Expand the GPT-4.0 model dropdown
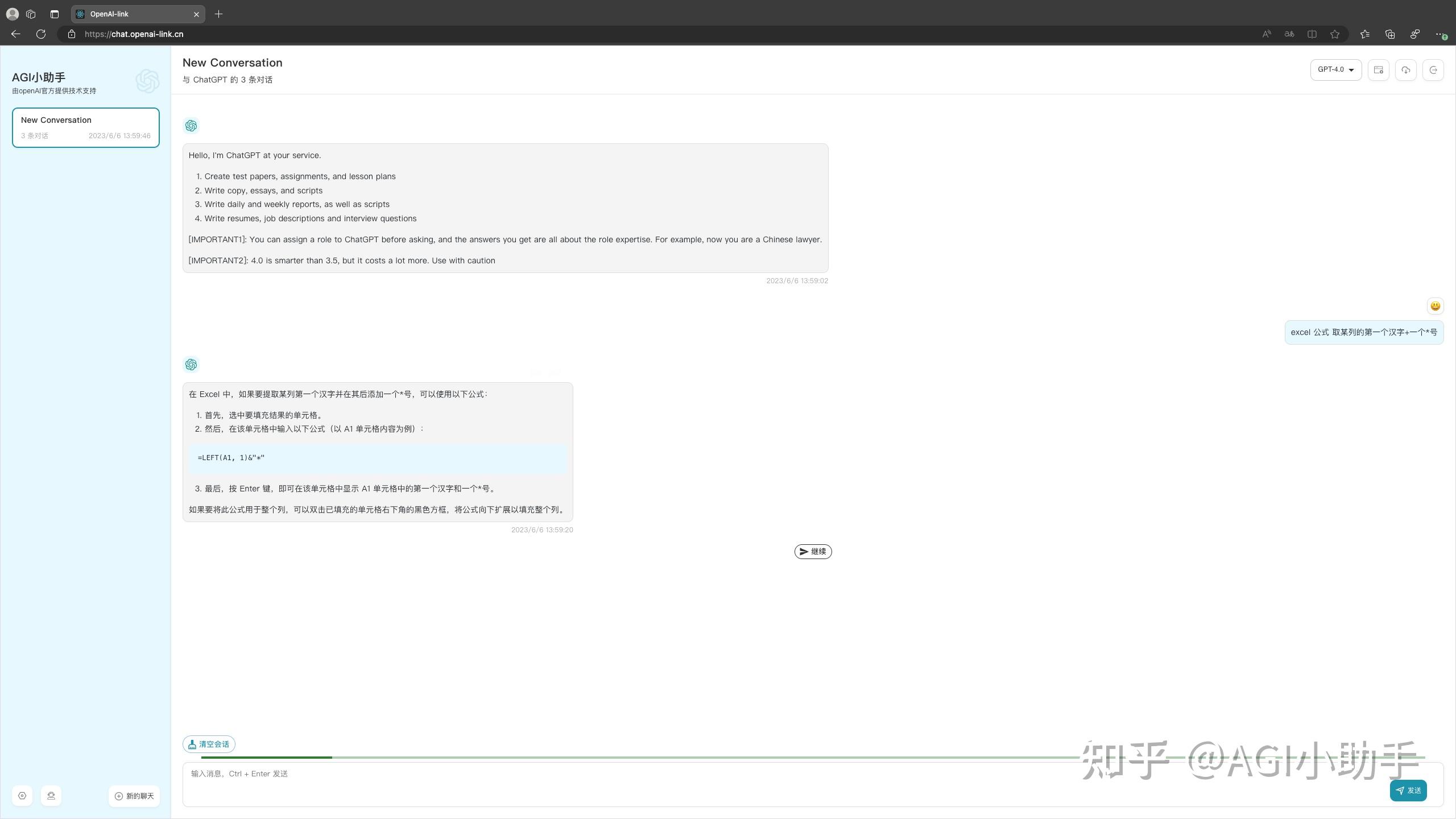The height and width of the screenshot is (819, 1456). click(1336, 70)
